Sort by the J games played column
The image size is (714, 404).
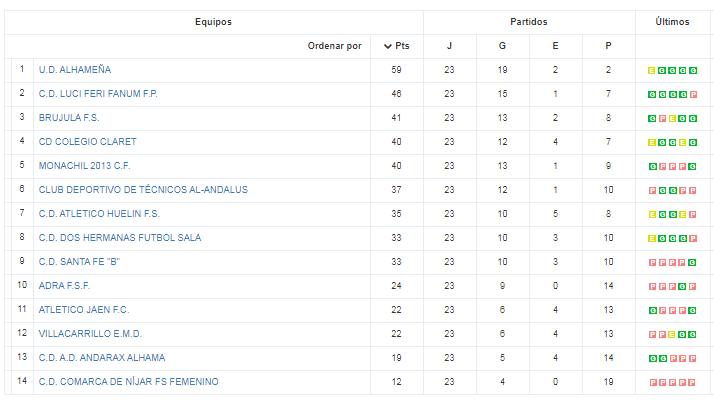449,46
